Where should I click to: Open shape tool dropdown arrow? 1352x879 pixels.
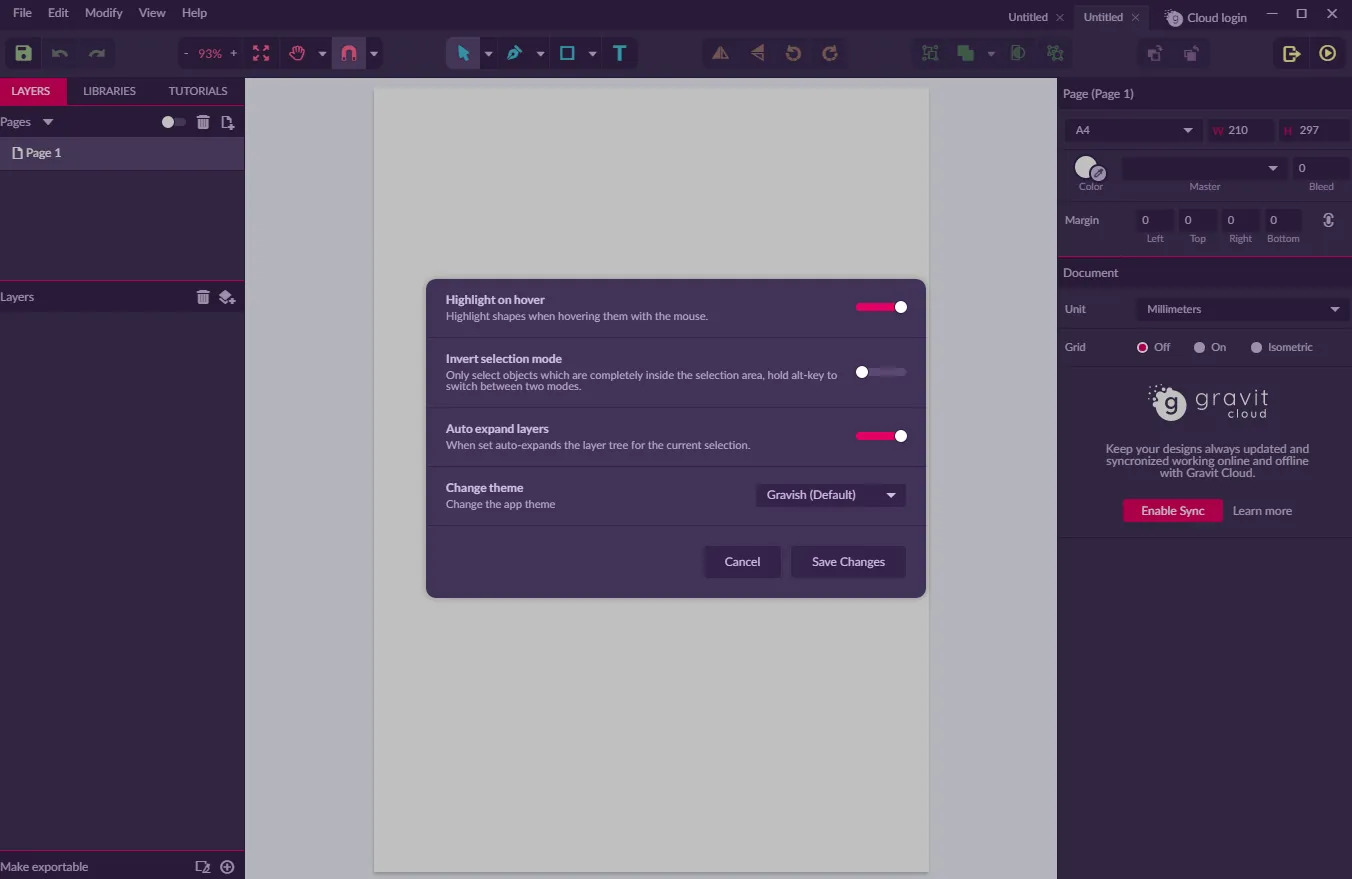[x=592, y=53]
